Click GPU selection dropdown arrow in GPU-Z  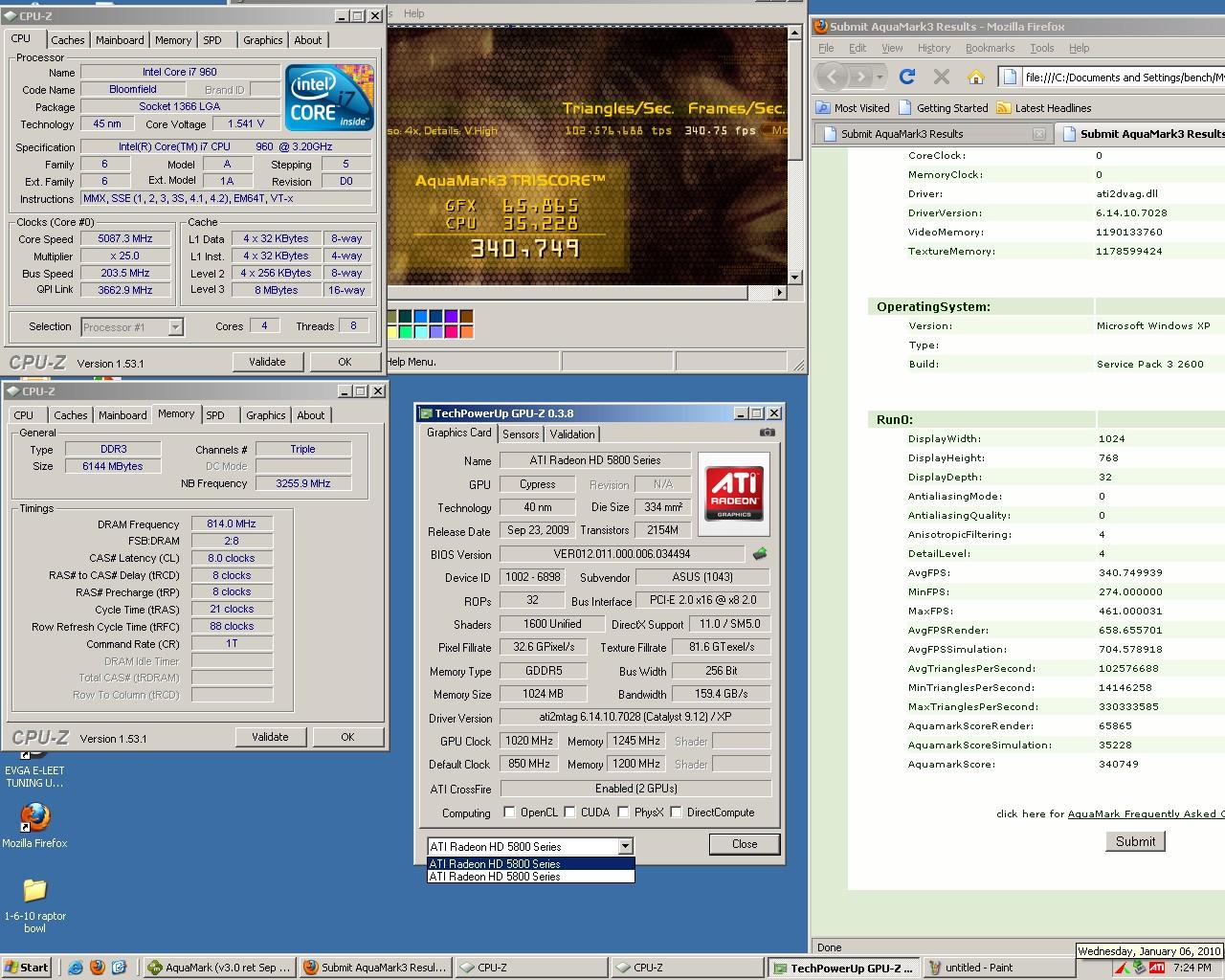pyautogui.click(x=625, y=846)
